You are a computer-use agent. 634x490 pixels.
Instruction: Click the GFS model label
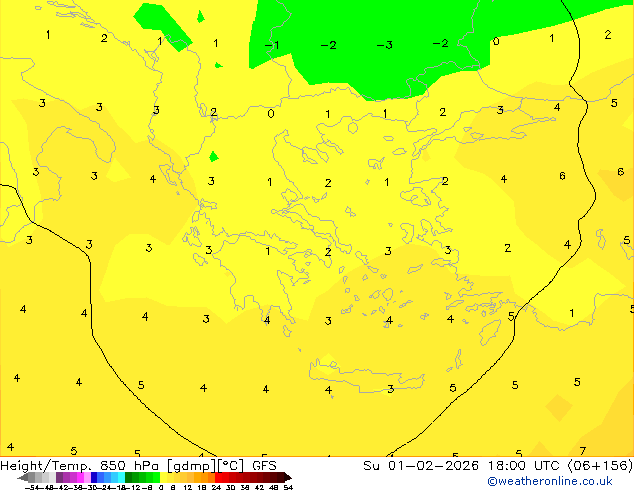(x=264, y=466)
